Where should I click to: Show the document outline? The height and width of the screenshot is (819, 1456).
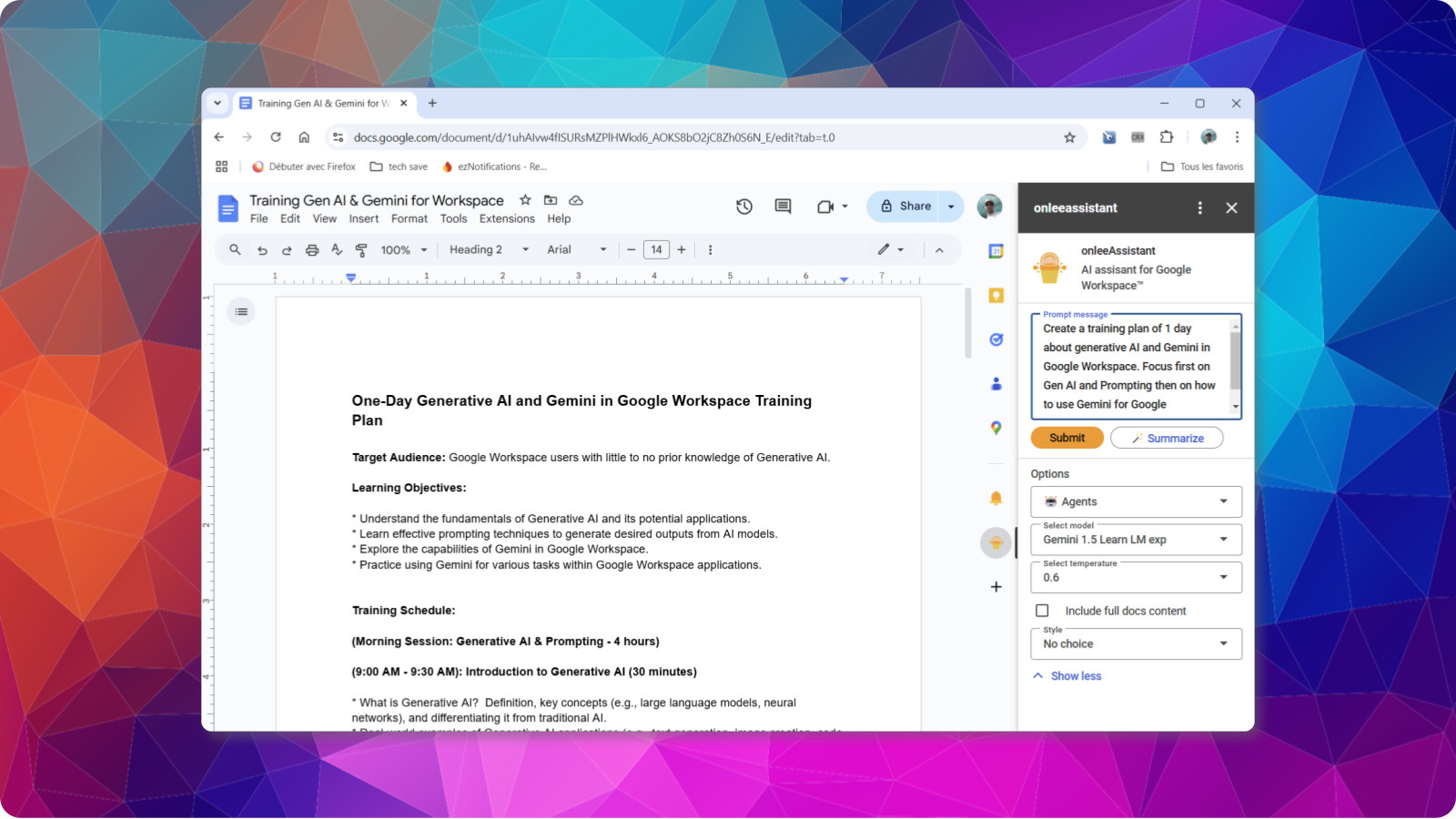point(241,311)
